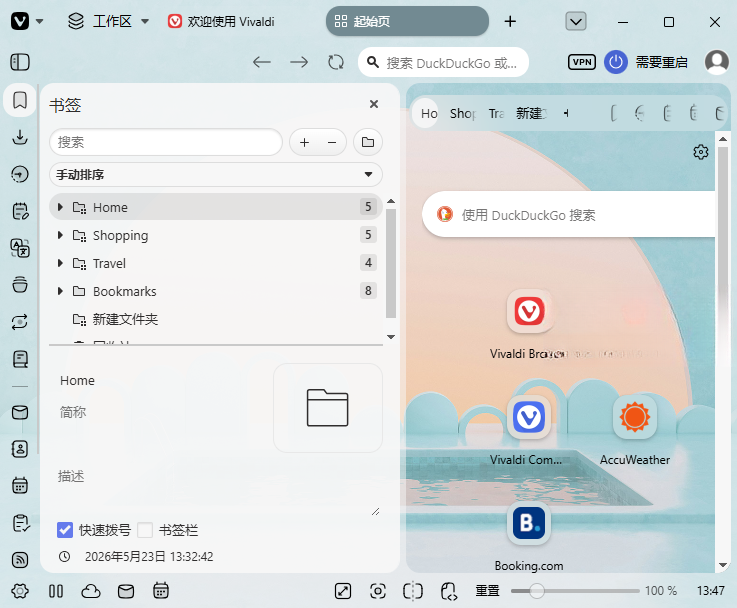Open the Downloads panel icon
The height and width of the screenshot is (608, 737).
pyautogui.click(x=20, y=137)
